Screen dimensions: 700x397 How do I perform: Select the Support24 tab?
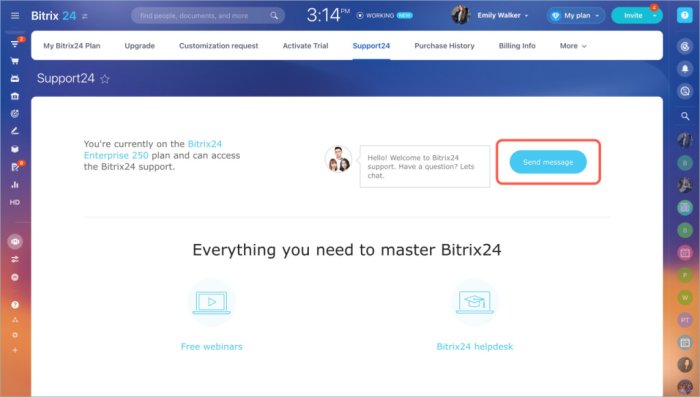(371, 46)
